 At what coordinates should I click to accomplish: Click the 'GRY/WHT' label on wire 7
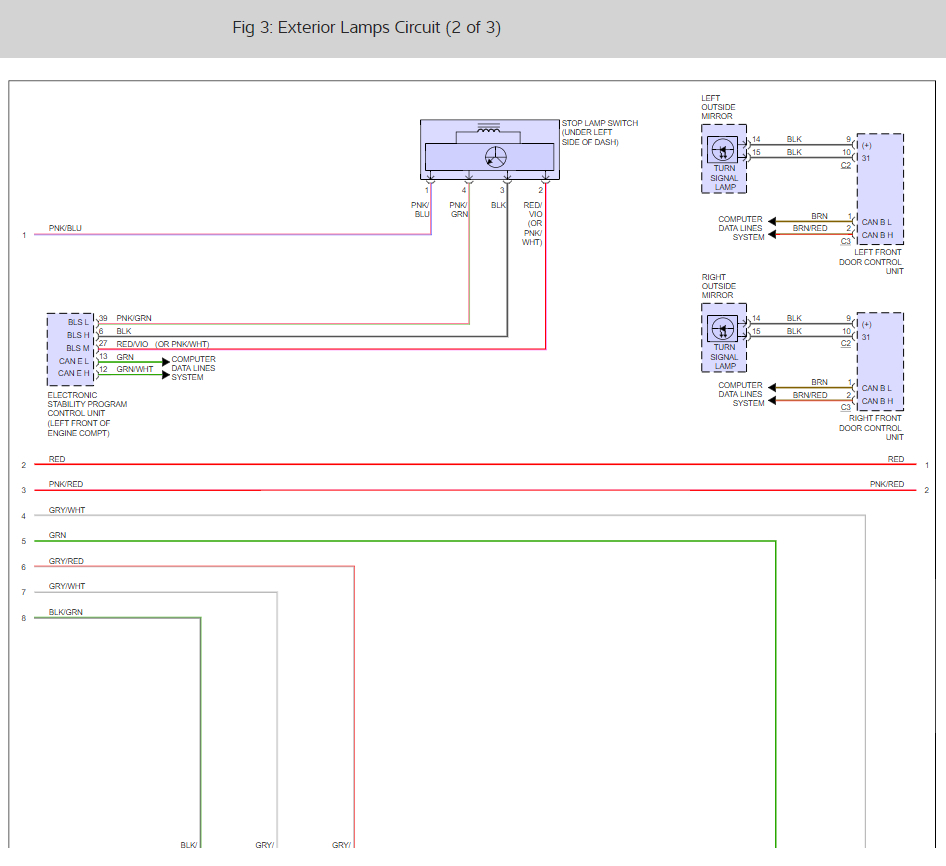pos(67,586)
